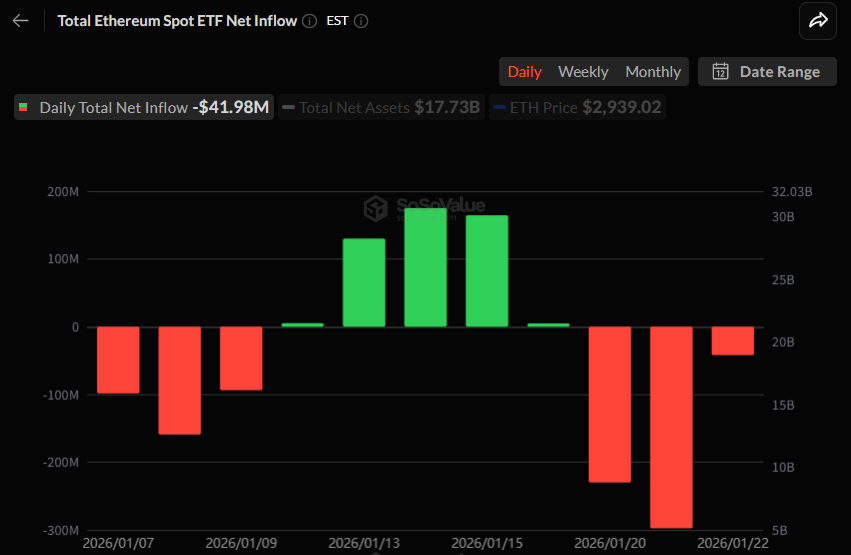Switch to the Weekly tab
The height and width of the screenshot is (555, 851).
tap(583, 72)
